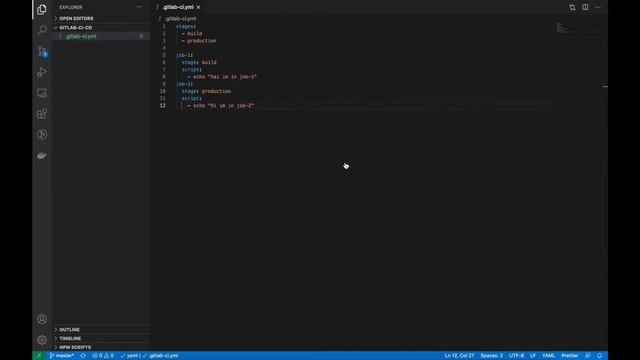Screen dimensions: 640x360
Task: Change UTF-8 encoding
Action: click(x=516, y=356)
